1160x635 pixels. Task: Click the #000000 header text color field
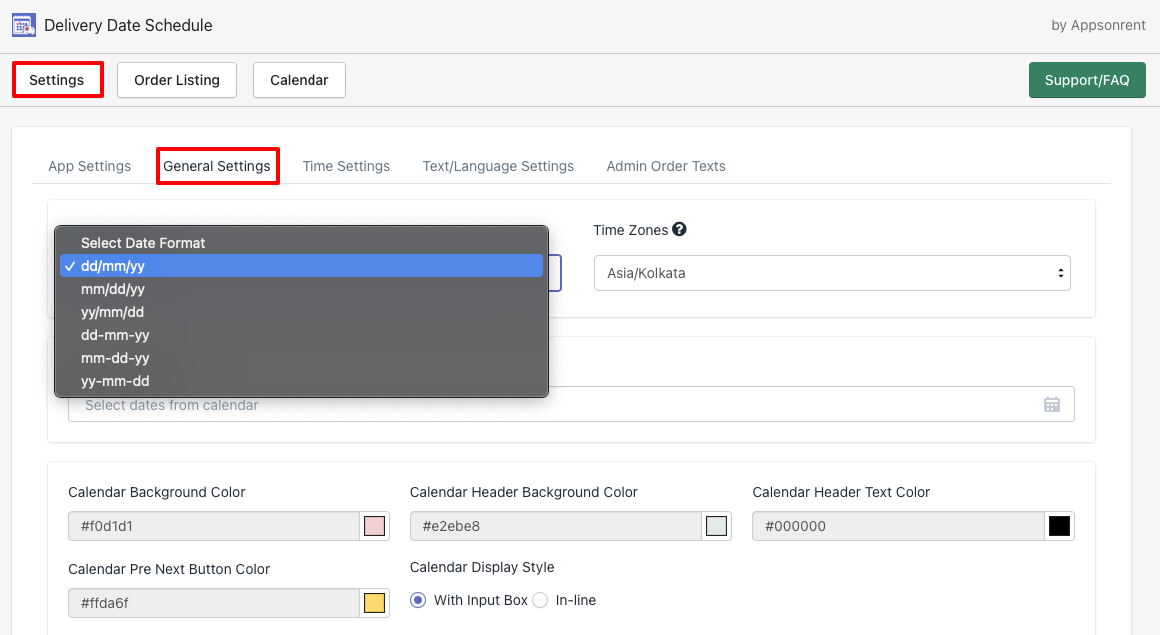coord(898,525)
